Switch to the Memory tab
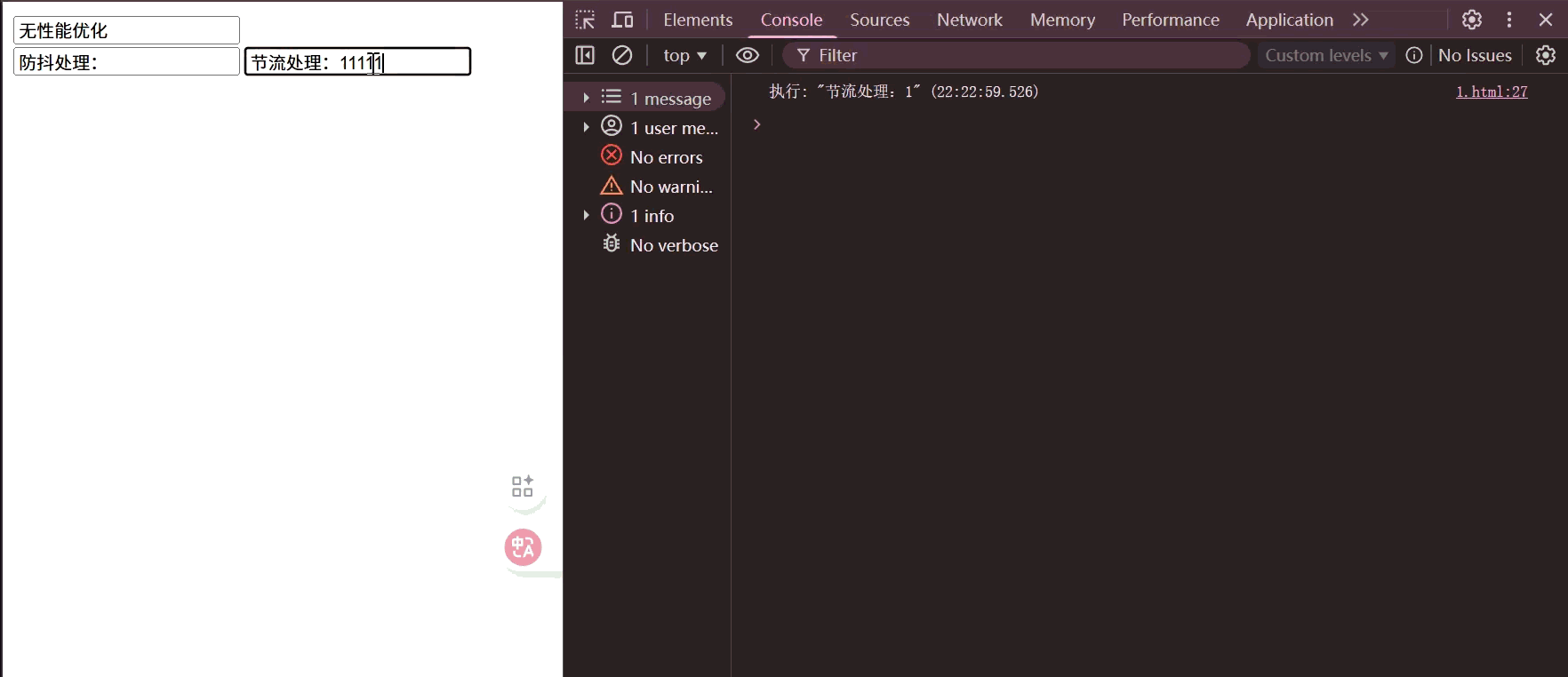 click(1062, 20)
